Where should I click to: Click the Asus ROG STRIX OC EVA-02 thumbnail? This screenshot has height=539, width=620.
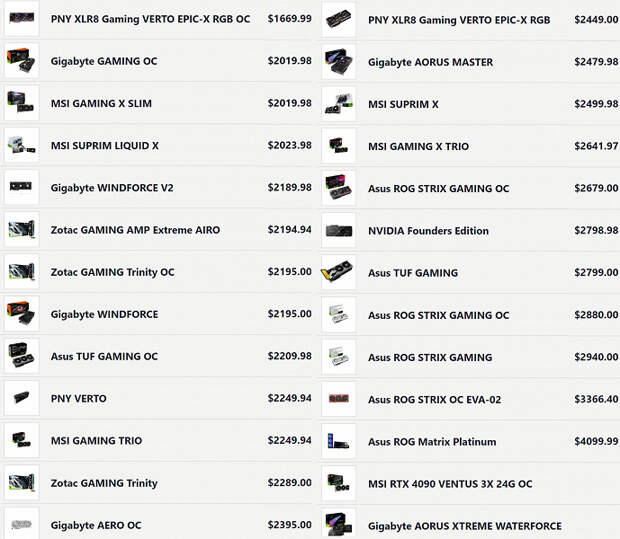click(339, 399)
